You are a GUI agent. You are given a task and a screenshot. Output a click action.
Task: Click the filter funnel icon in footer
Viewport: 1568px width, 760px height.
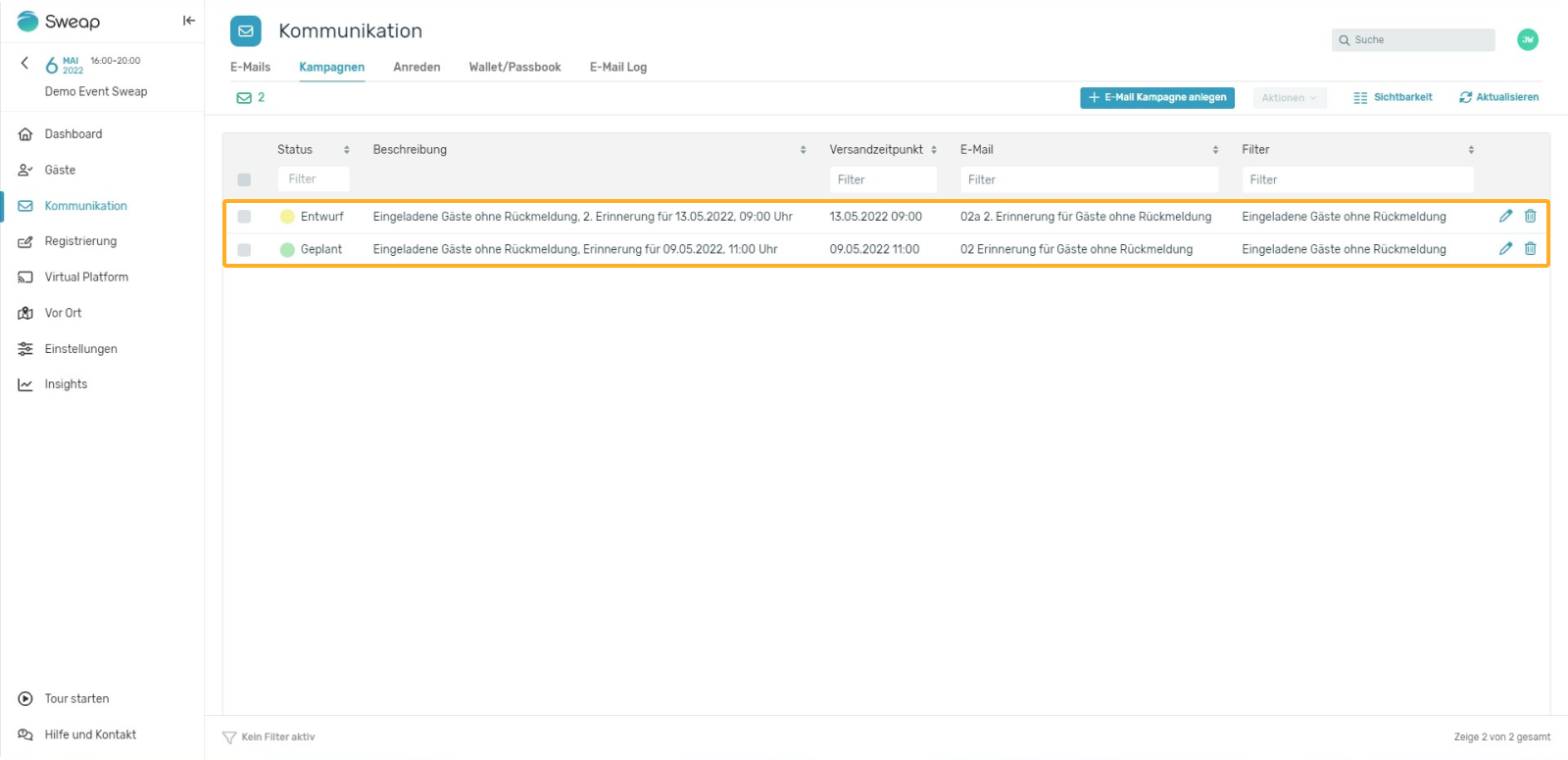click(x=229, y=737)
